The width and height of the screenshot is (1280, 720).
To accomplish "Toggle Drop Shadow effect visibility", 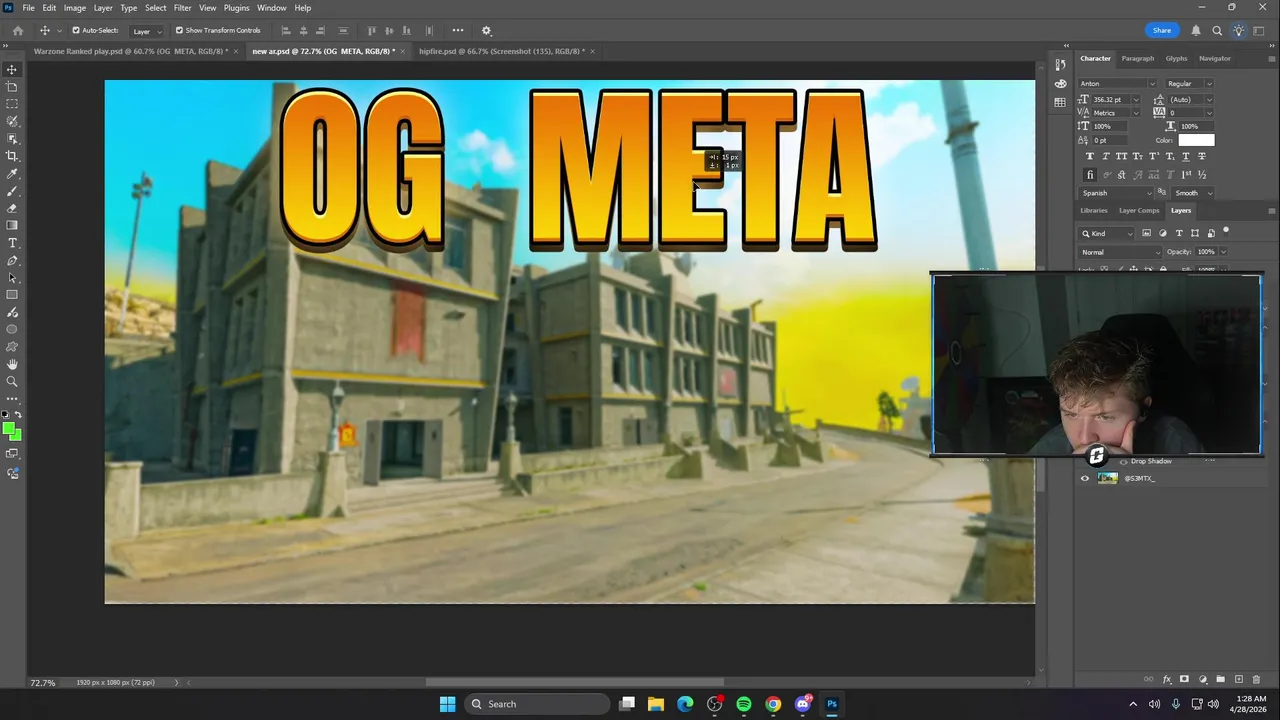I will pos(1123,462).
